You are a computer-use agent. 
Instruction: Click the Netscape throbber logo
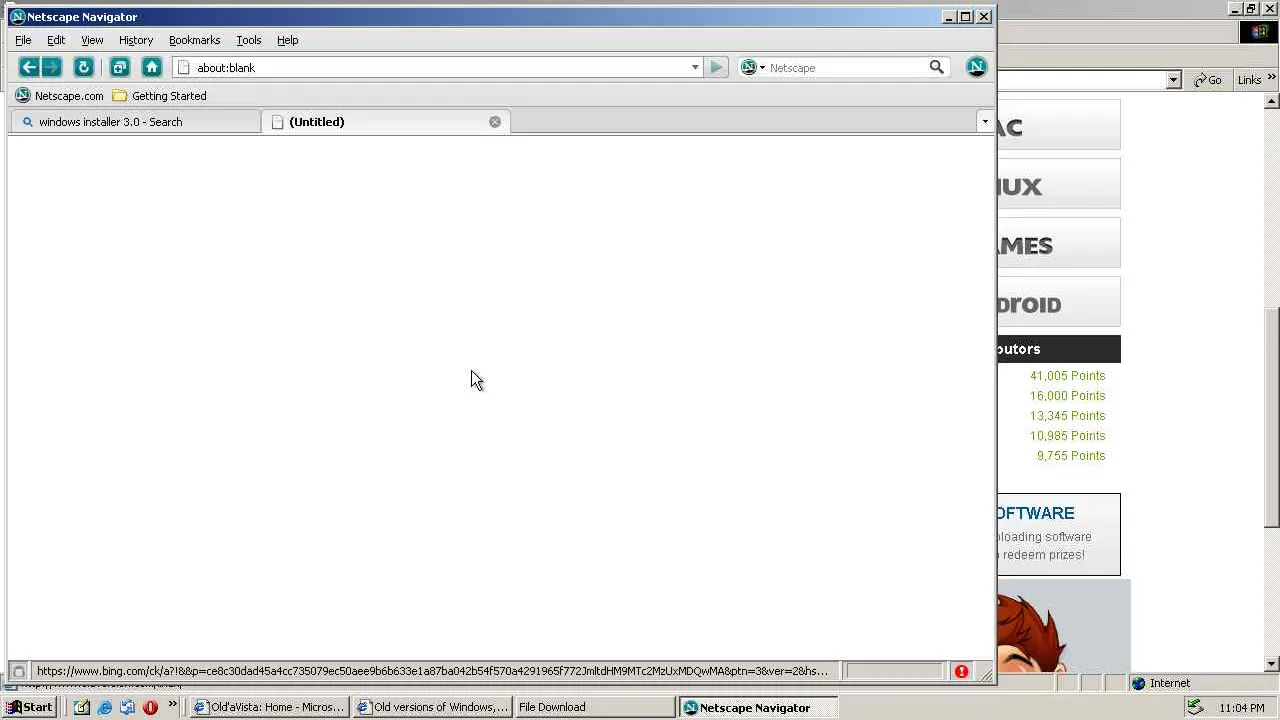click(x=977, y=67)
